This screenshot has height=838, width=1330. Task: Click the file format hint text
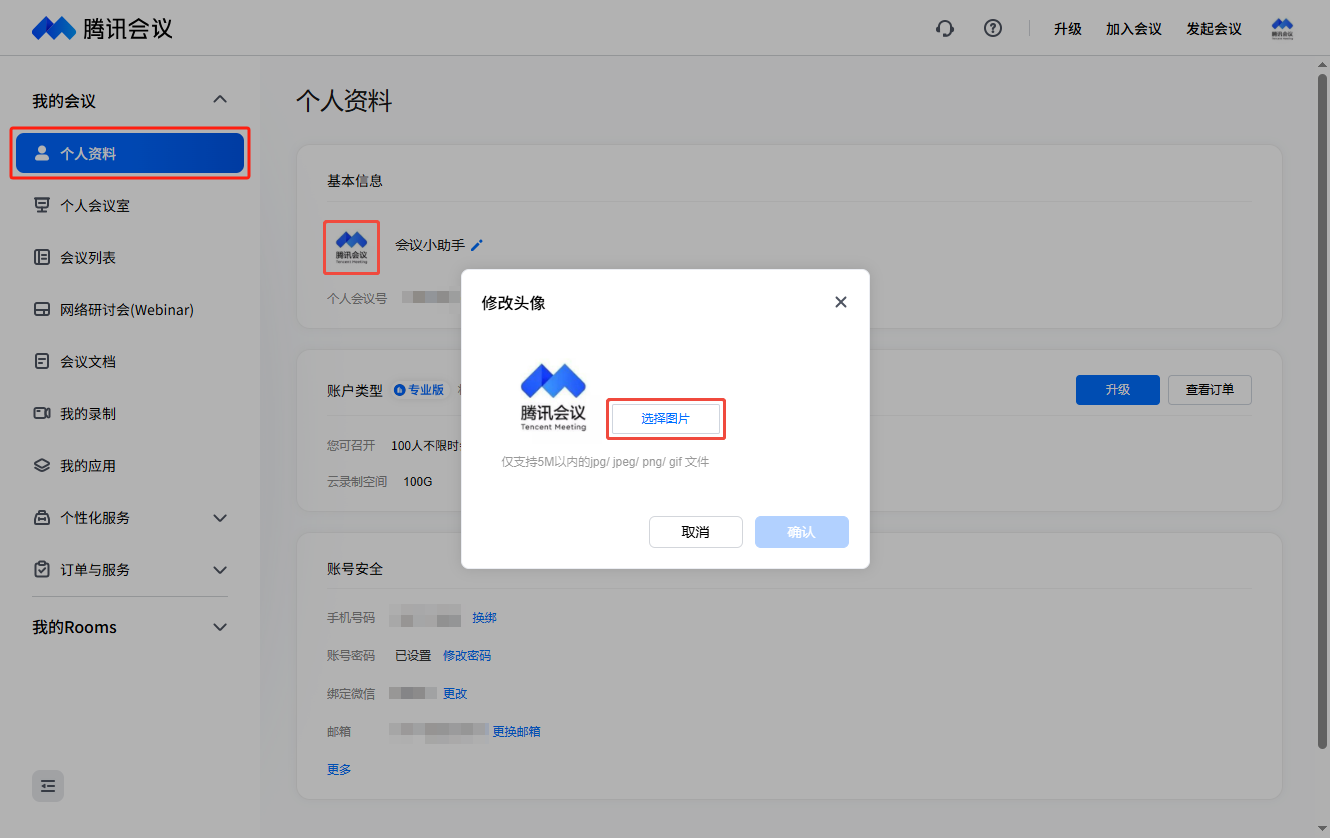pos(605,463)
